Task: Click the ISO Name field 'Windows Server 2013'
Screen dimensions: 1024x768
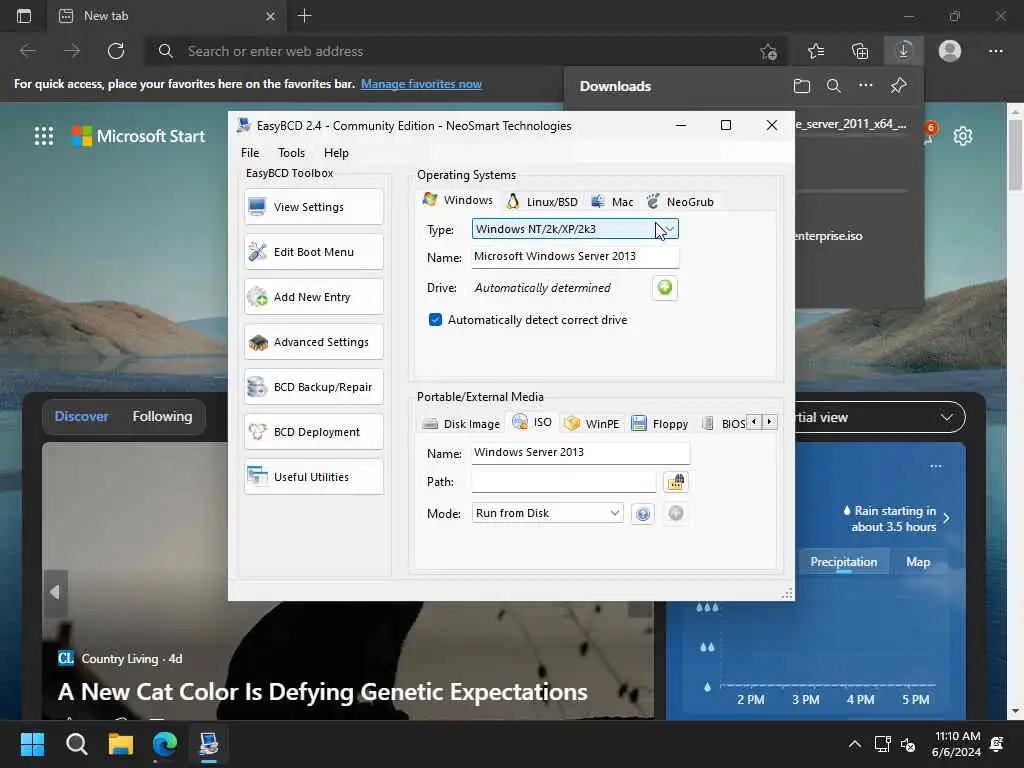Action: click(581, 453)
